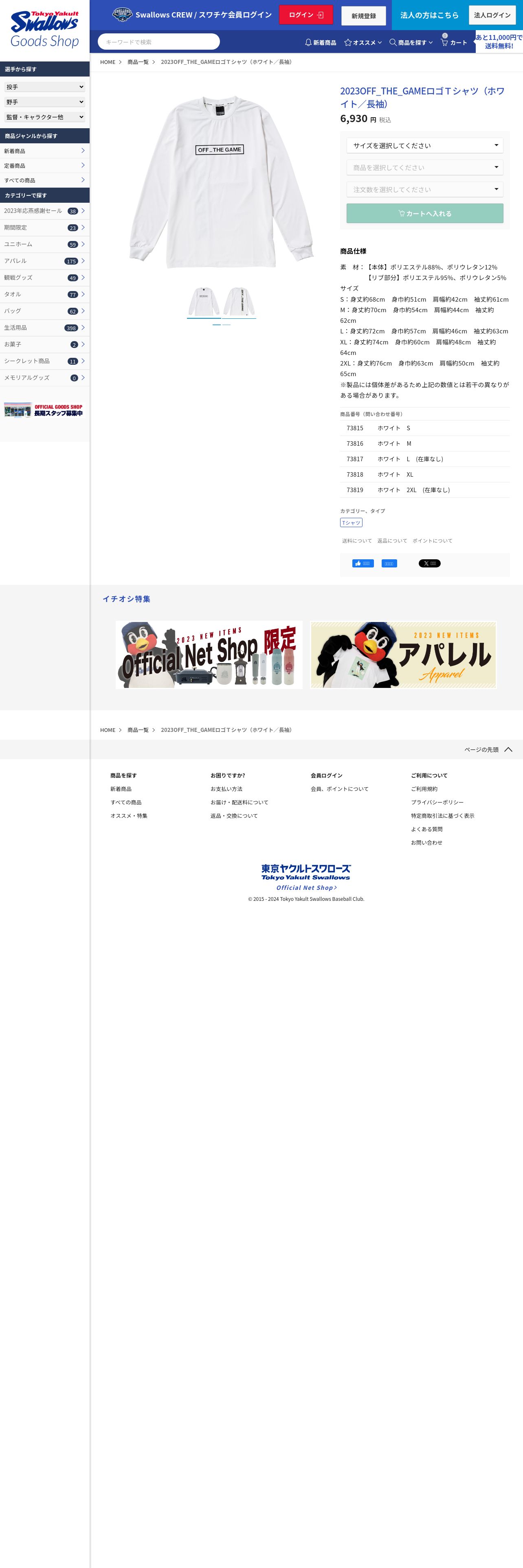Click the 法人ログイン button
Image resolution: width=523 pixels, height=1568 pixels.
(492, 15)
